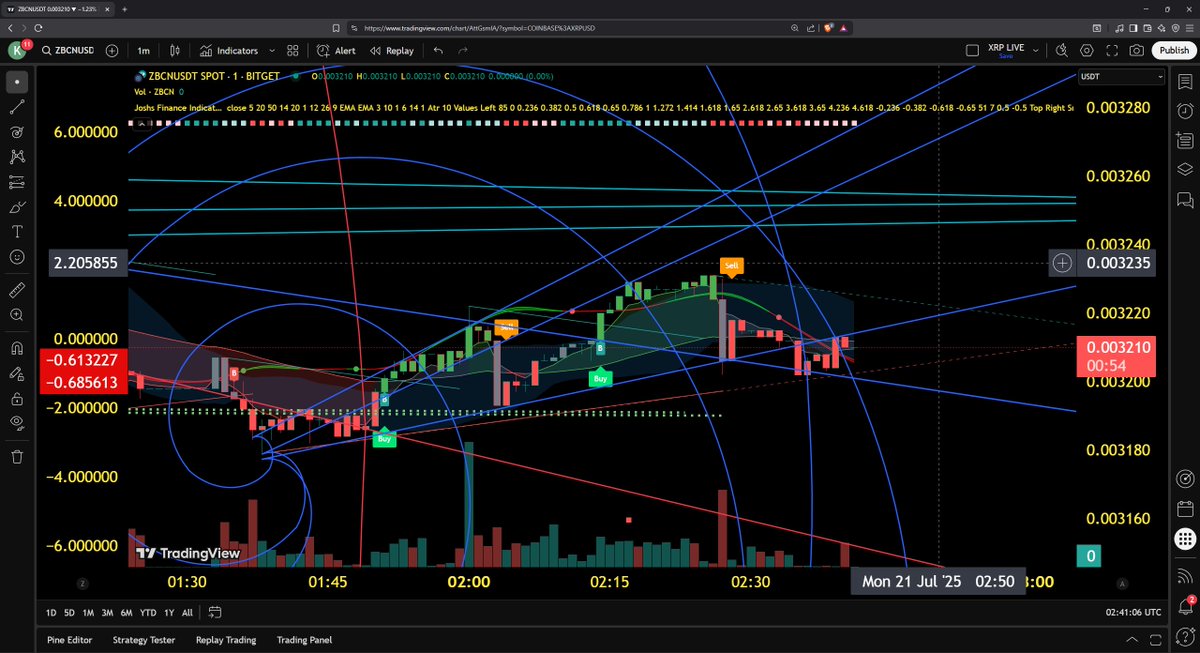The width and height of the screenshot is (1200, 653).
Task: Remove drawings with the trash icon
Action: tap(17, 457)
